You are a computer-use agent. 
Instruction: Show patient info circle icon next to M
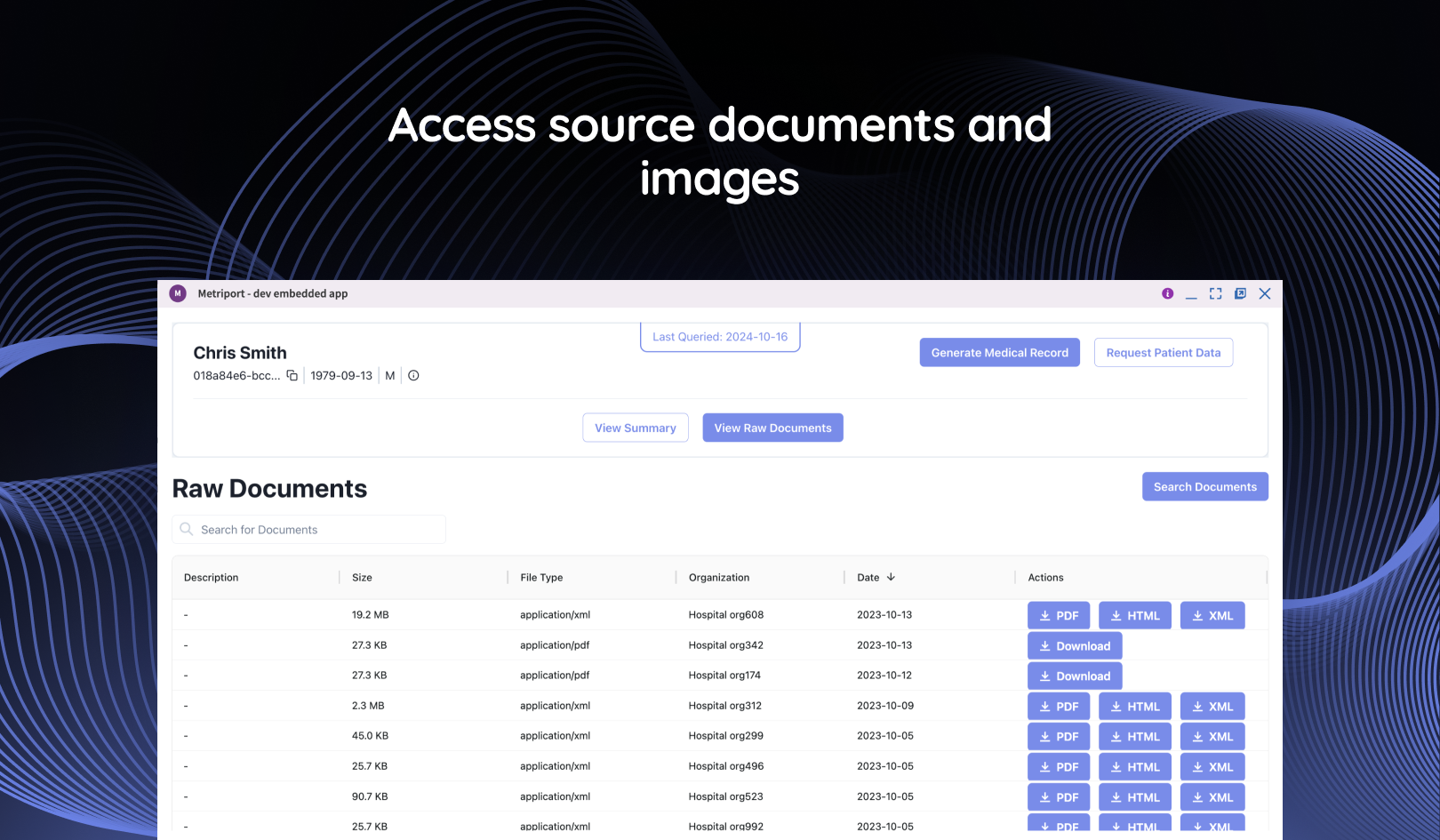[x=413, y=376]
